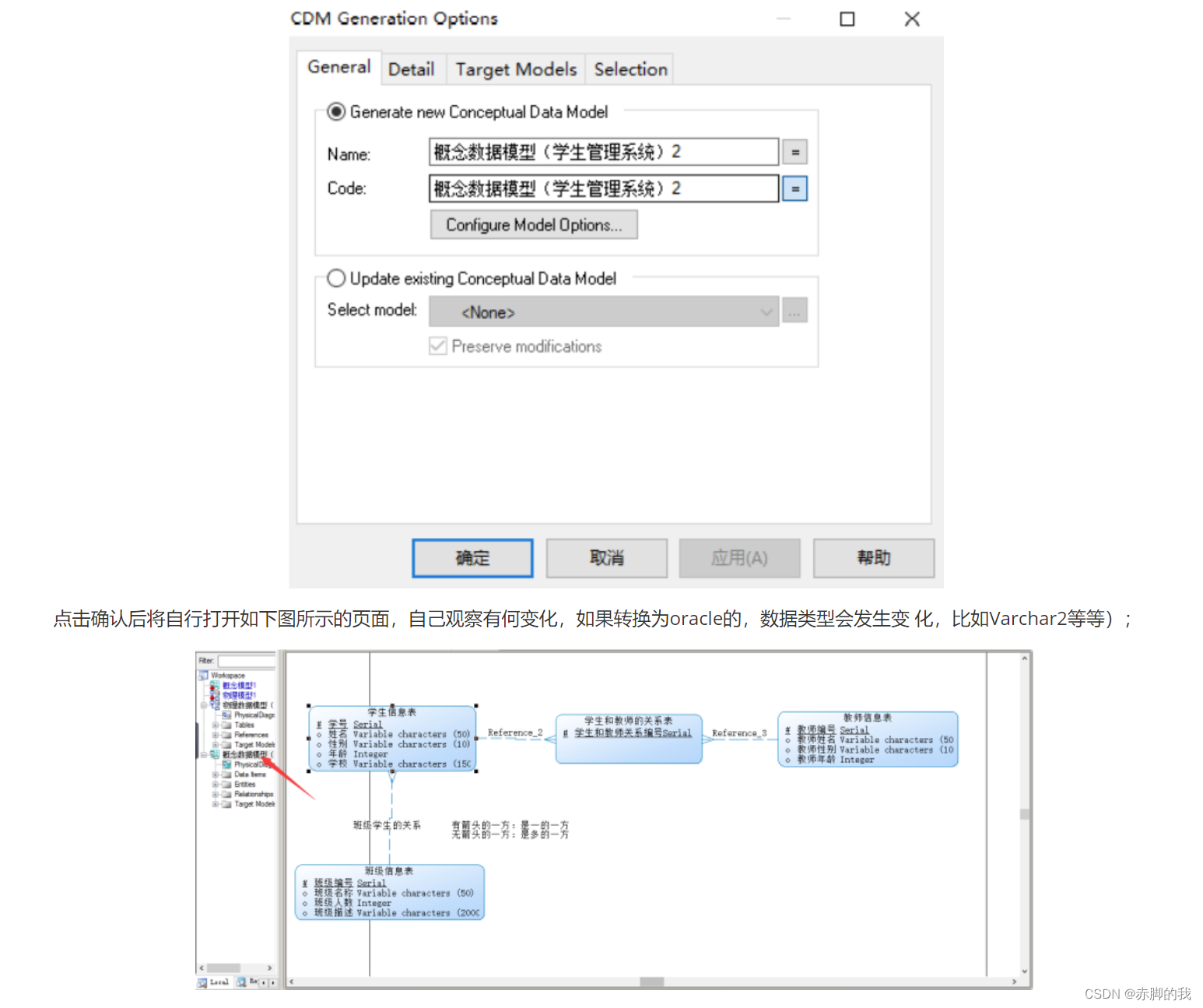Open the PhysicalDiagram icon under 概念数据模型
Screen dimensions: 1203x1008
[x=227, y=765]
